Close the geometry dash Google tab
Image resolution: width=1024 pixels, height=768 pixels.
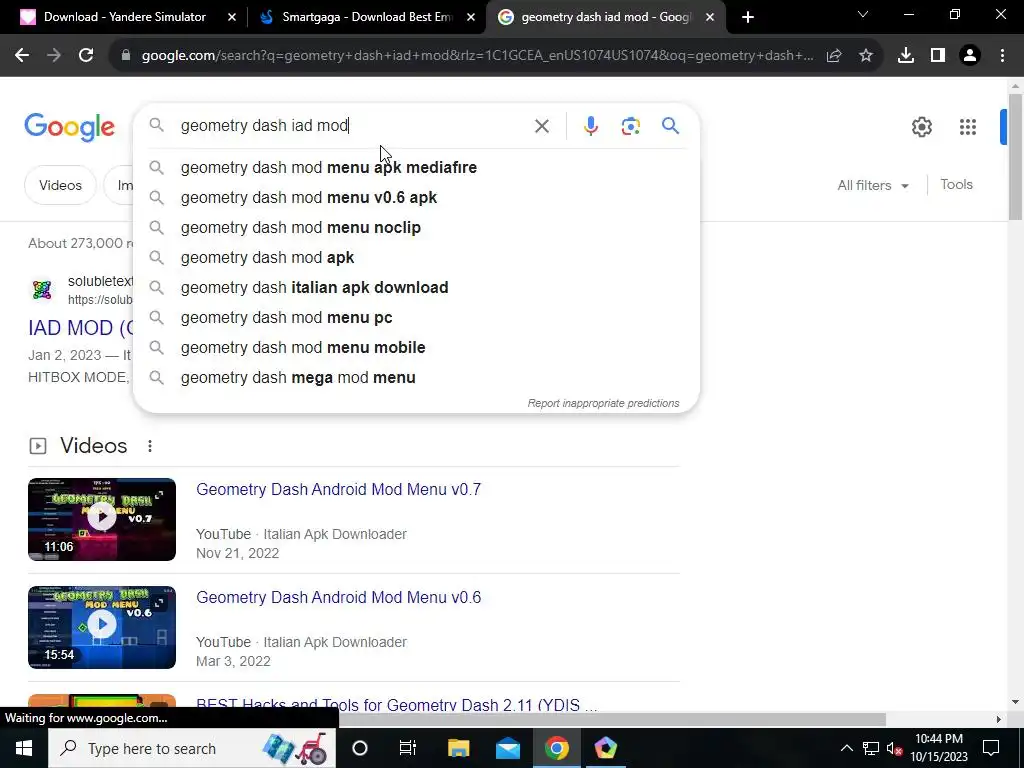(x=710, y=18)
